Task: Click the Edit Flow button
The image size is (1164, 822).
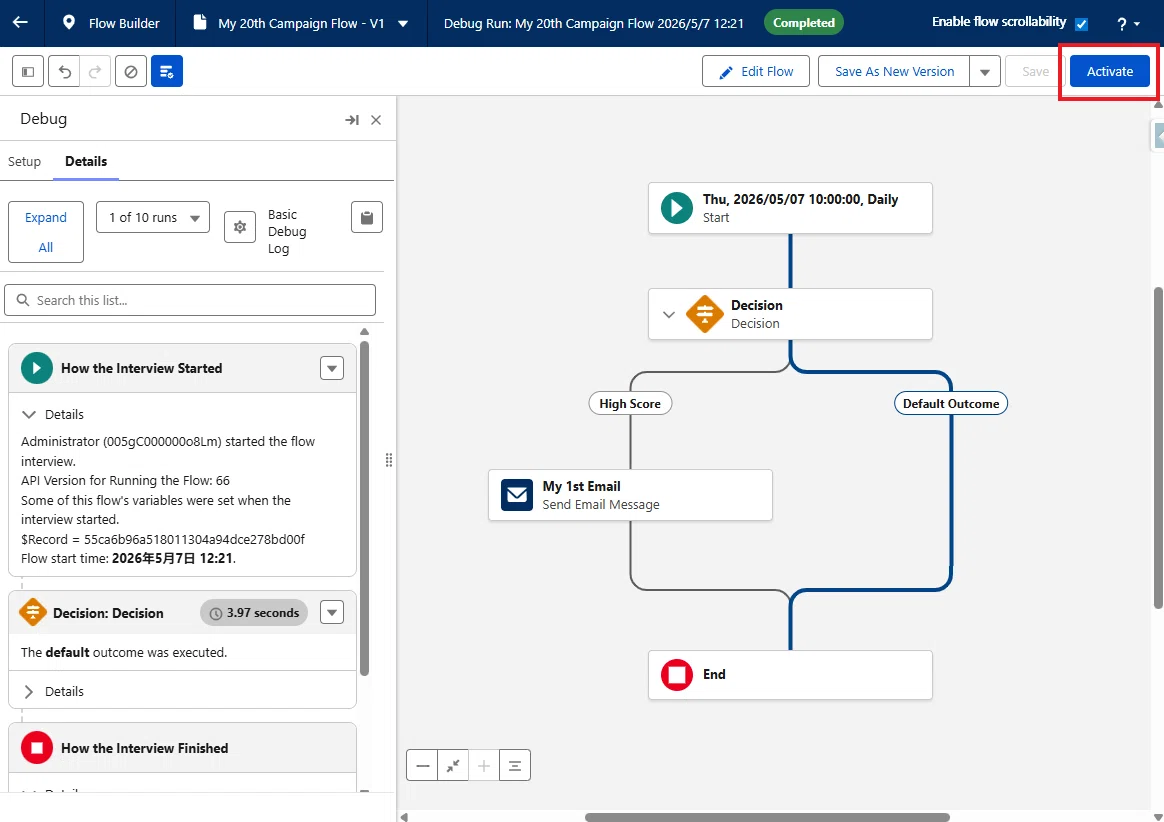Action: (x=756, y=71)
